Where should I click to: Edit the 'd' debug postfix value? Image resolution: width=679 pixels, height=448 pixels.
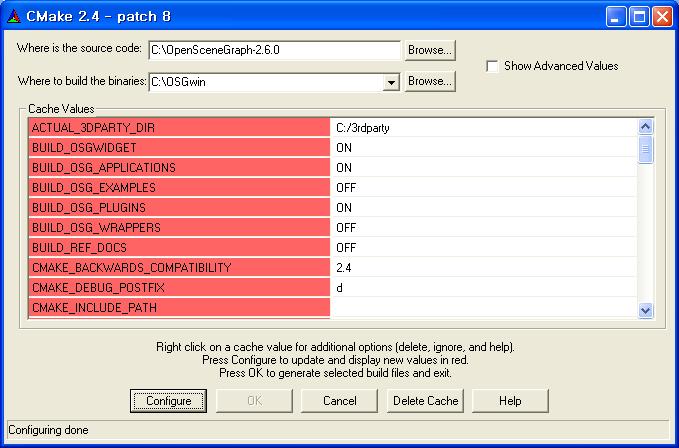coord(484,287)
